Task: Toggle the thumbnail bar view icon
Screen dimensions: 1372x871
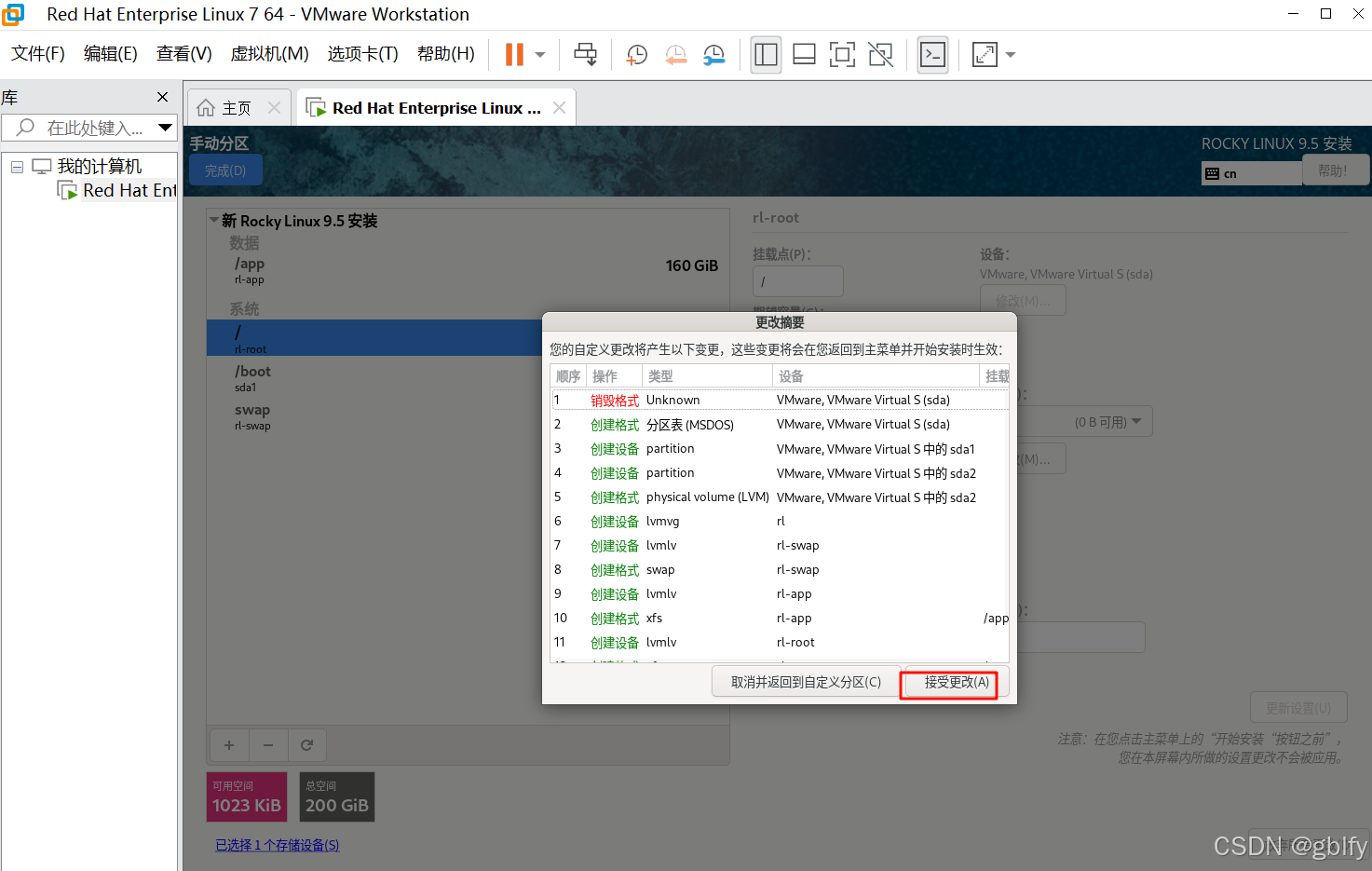Action: coord(804,55)
